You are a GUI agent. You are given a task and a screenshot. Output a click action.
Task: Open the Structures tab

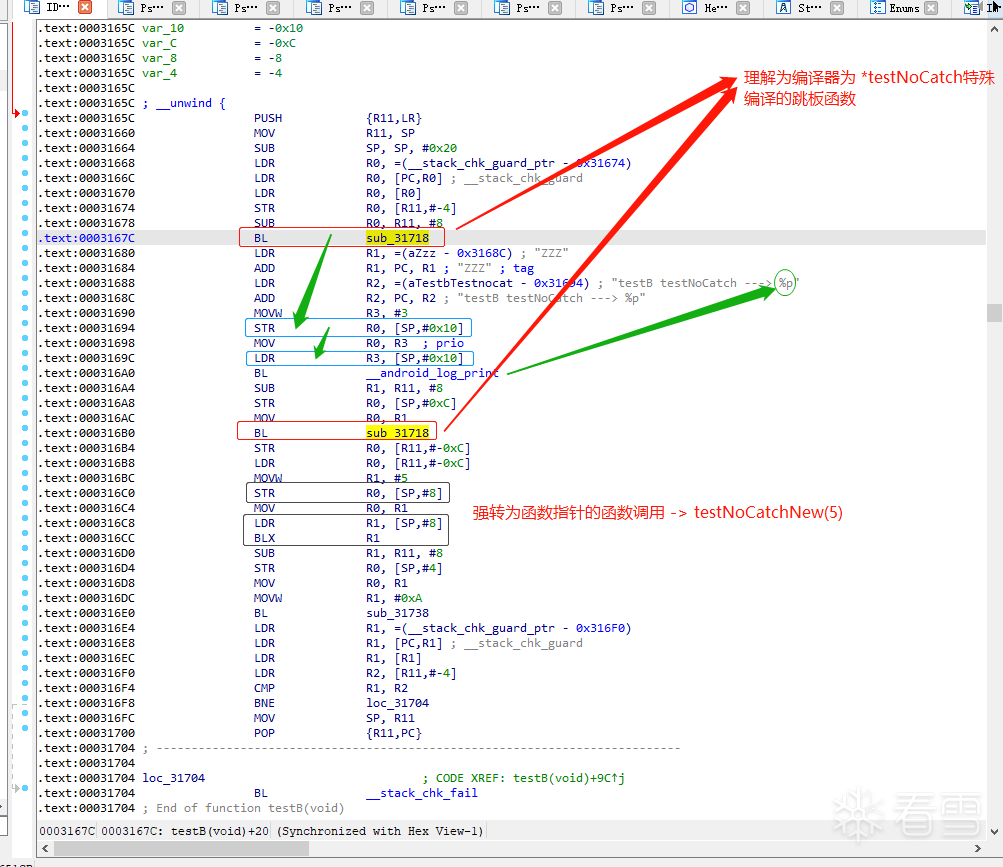pyautogui.click(x=809, y=8)
